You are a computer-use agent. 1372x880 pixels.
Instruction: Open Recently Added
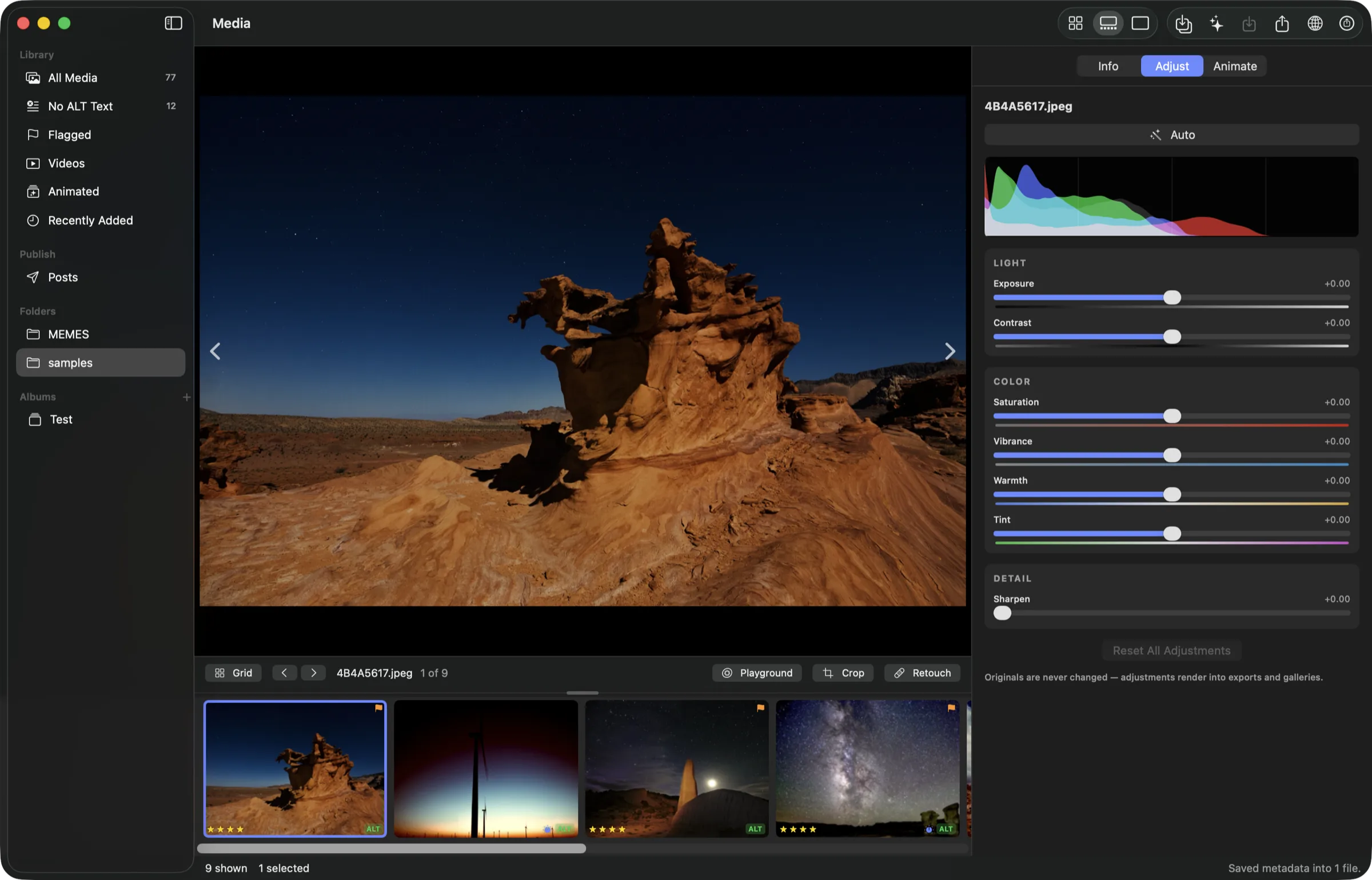[x=101, y=220]
